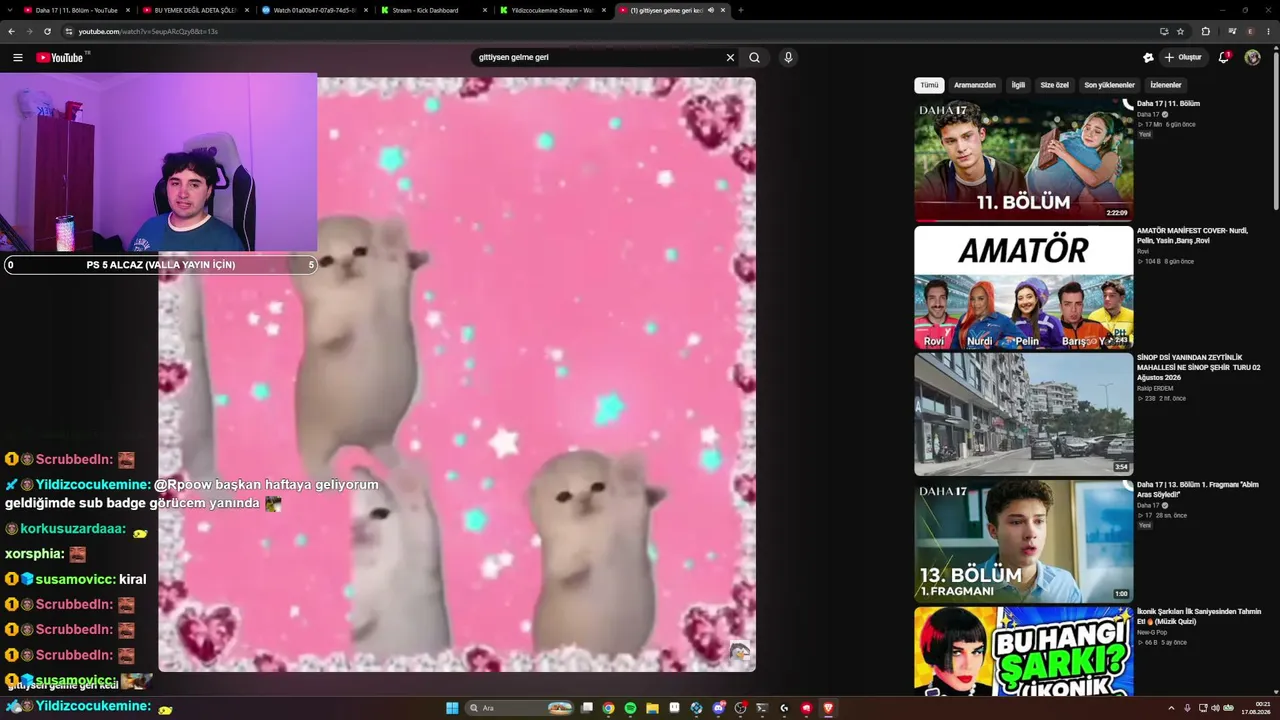Open the browser extensions puzzle icon

tap(1205, 31)
